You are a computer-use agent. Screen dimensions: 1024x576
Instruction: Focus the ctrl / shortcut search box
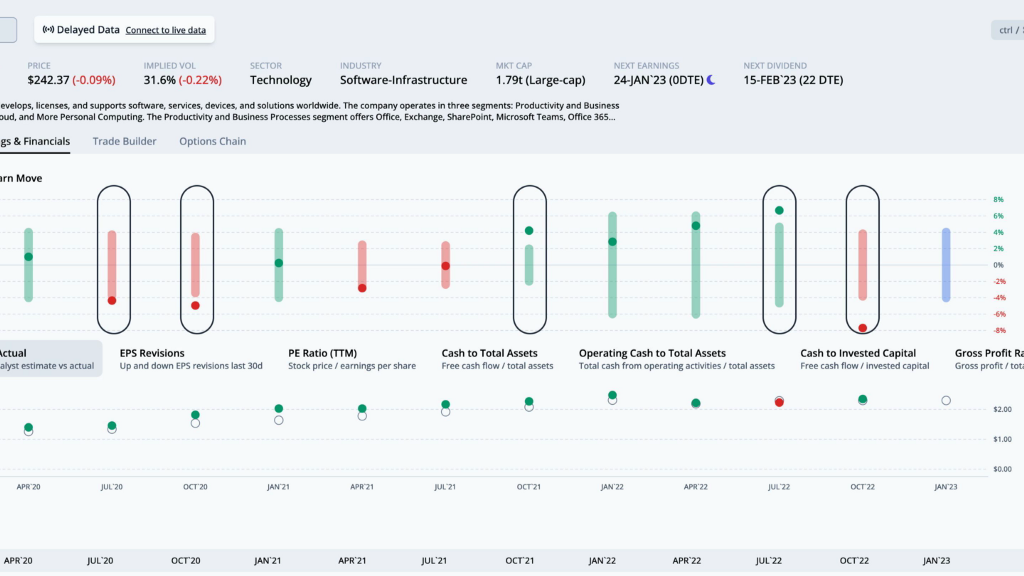[x=1005, y=30]
